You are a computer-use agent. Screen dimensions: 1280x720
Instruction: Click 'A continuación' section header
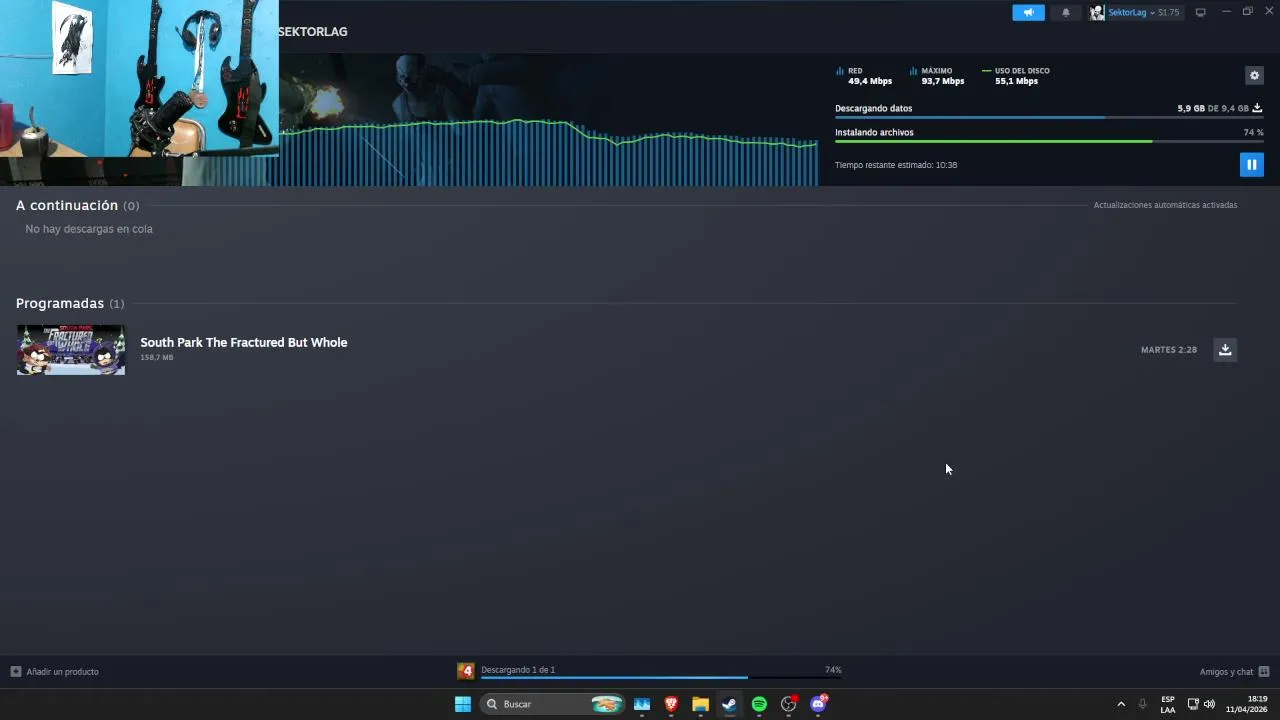pyautogui.click(x=67, y=205)
